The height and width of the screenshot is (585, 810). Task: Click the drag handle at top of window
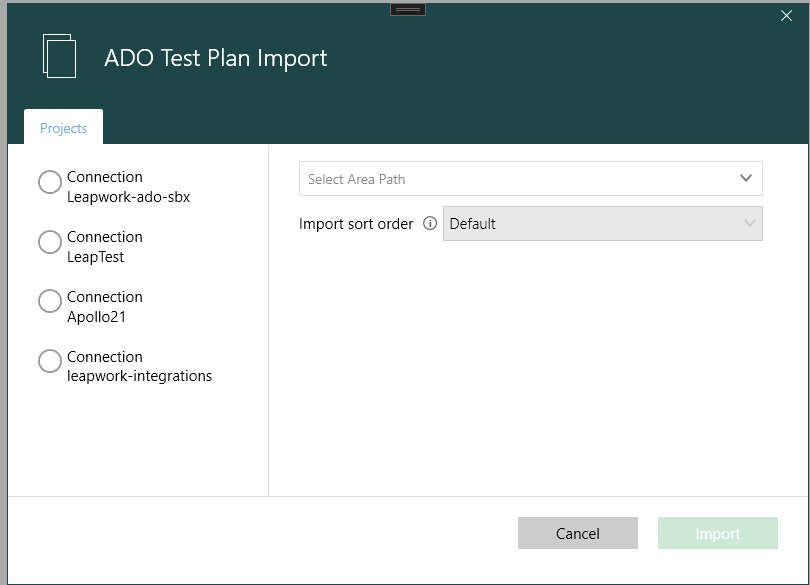(408, 8)
